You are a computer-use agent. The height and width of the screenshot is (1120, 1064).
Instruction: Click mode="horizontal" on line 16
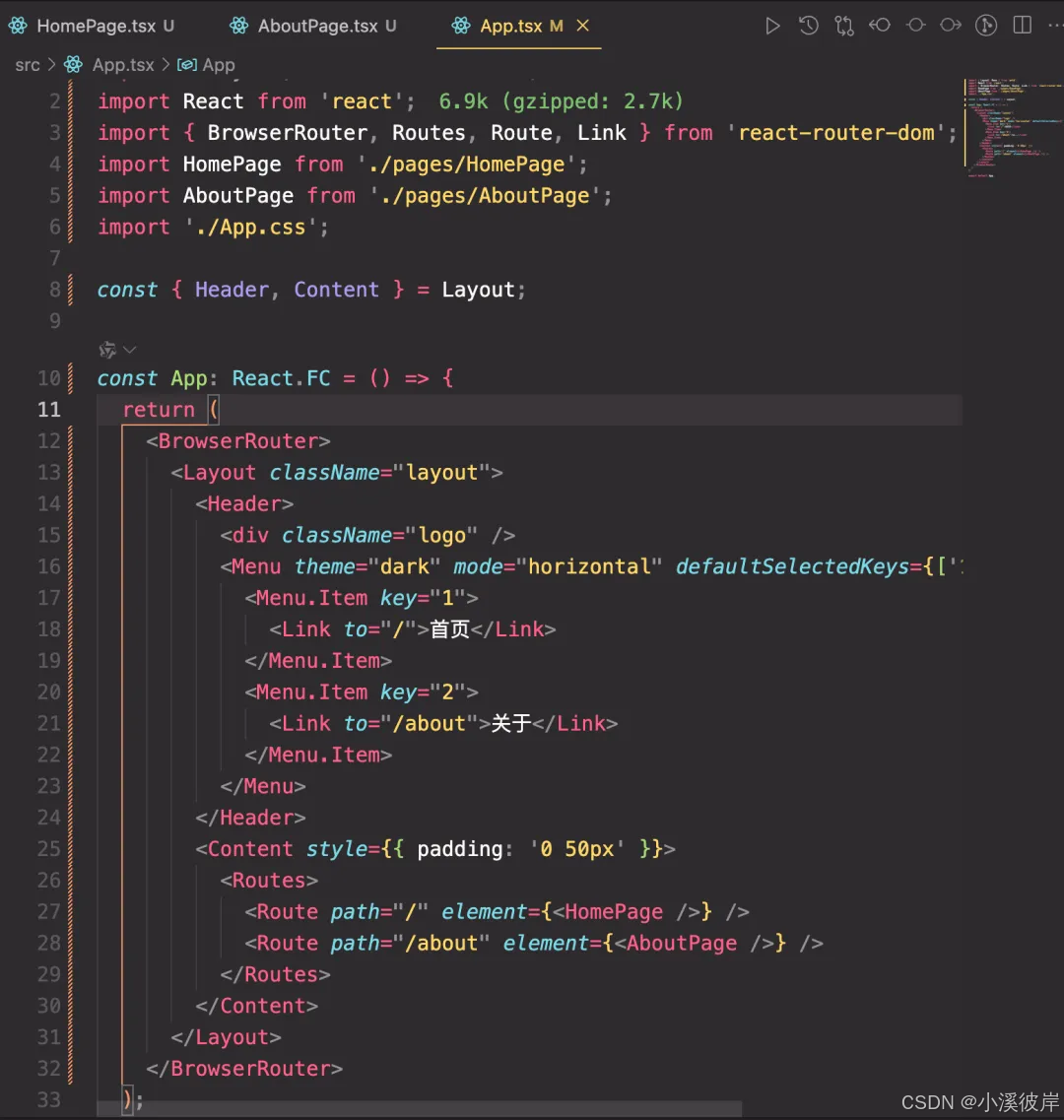tap(558, 566)
